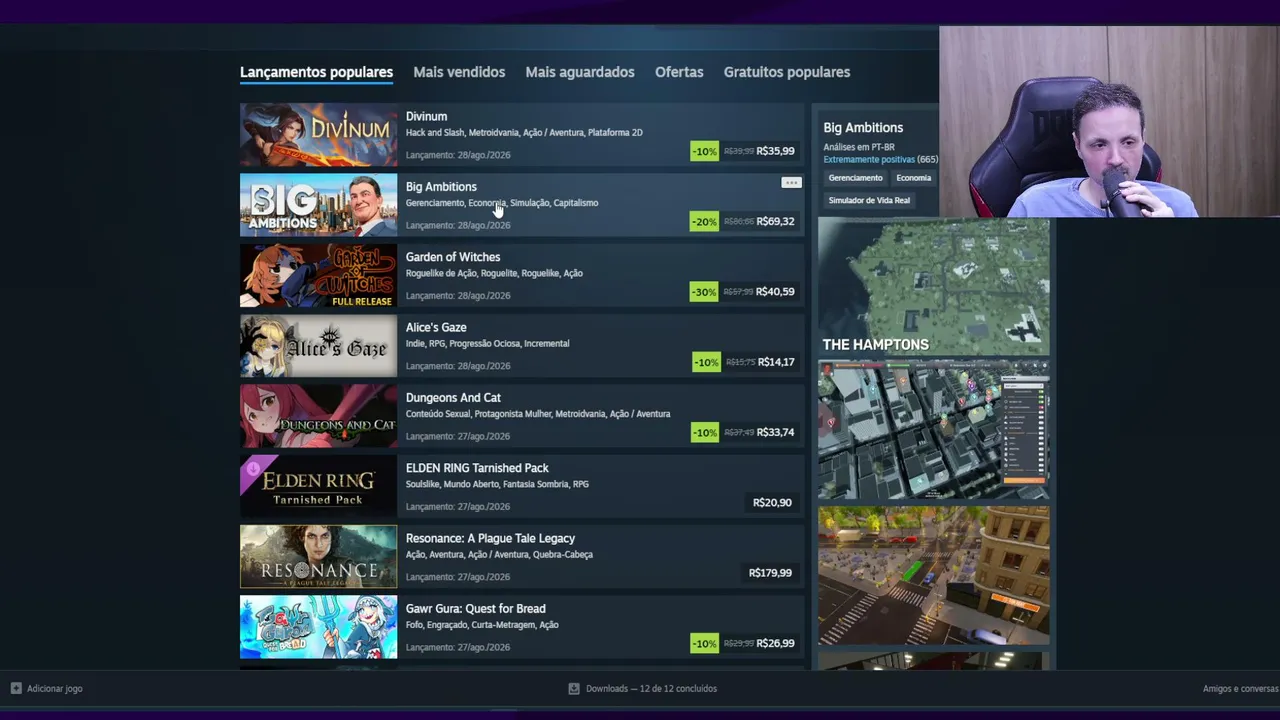
Task: Click the Simulador de Vida Real tag
Action: tap(869, 200)
